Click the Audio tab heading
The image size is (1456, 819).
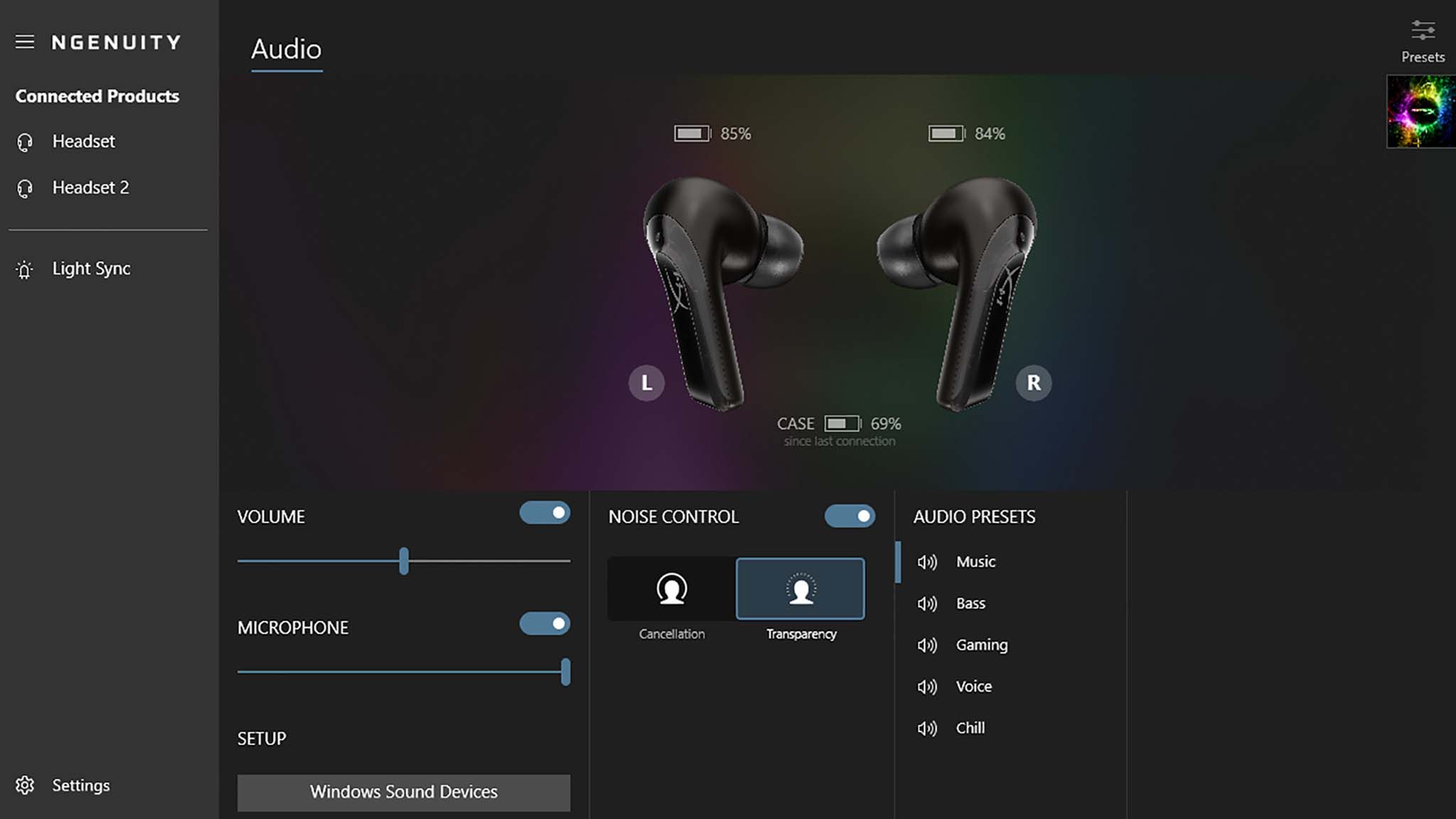pos(286,48)
